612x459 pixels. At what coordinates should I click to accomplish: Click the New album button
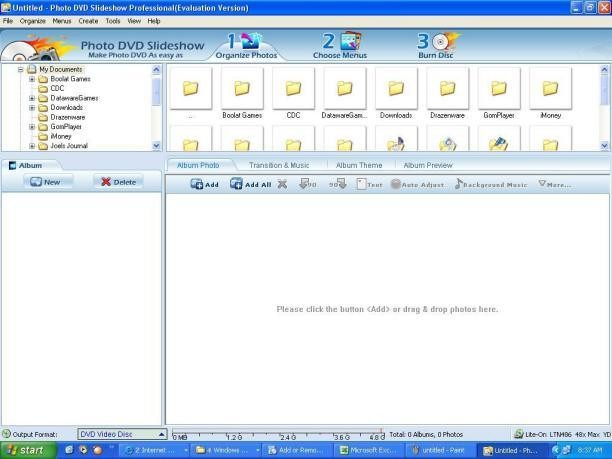pyautogui.click(x=48, y=182)
